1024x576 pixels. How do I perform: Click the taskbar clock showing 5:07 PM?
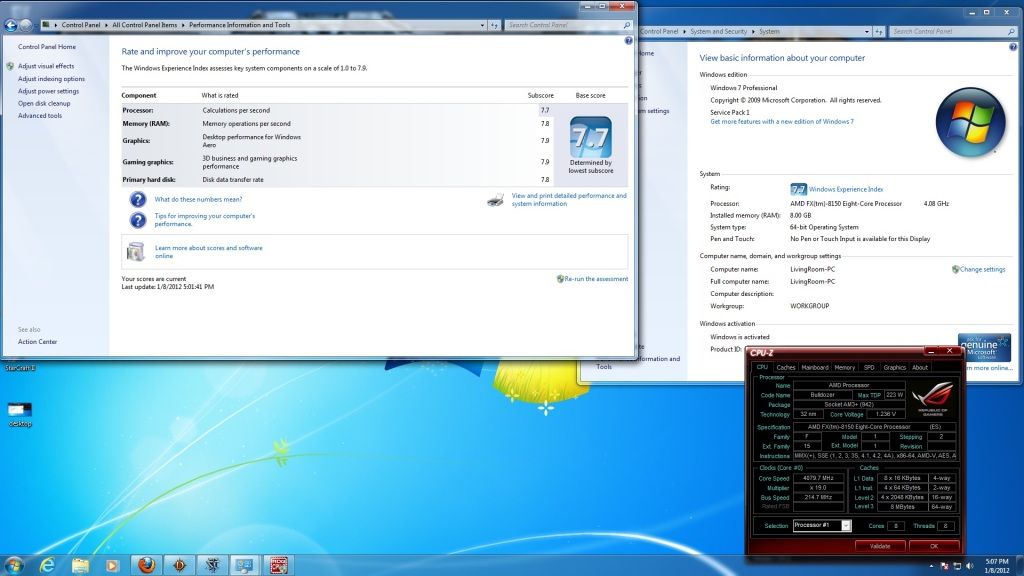coord(997,566)
